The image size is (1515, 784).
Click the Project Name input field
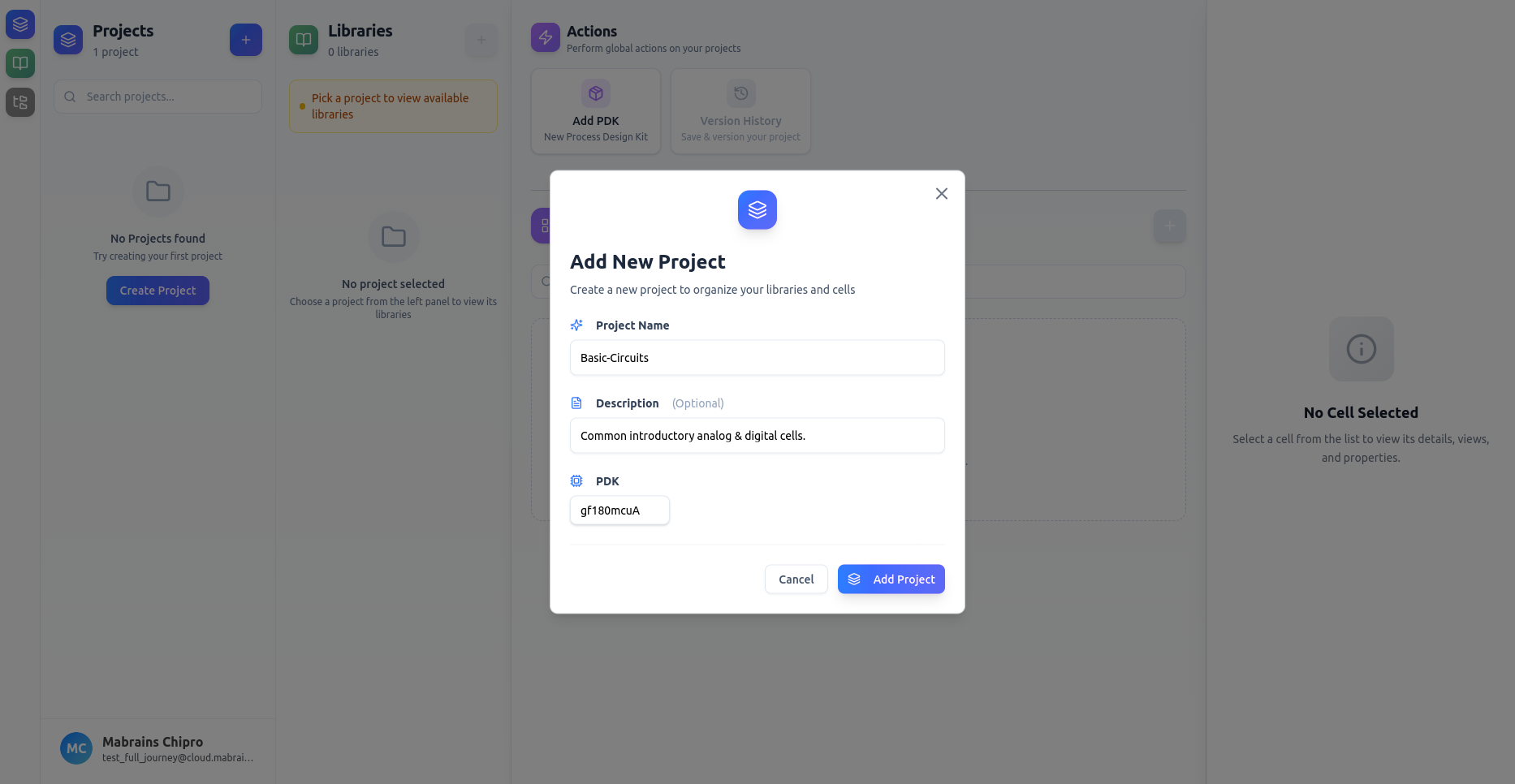[757, 358]
